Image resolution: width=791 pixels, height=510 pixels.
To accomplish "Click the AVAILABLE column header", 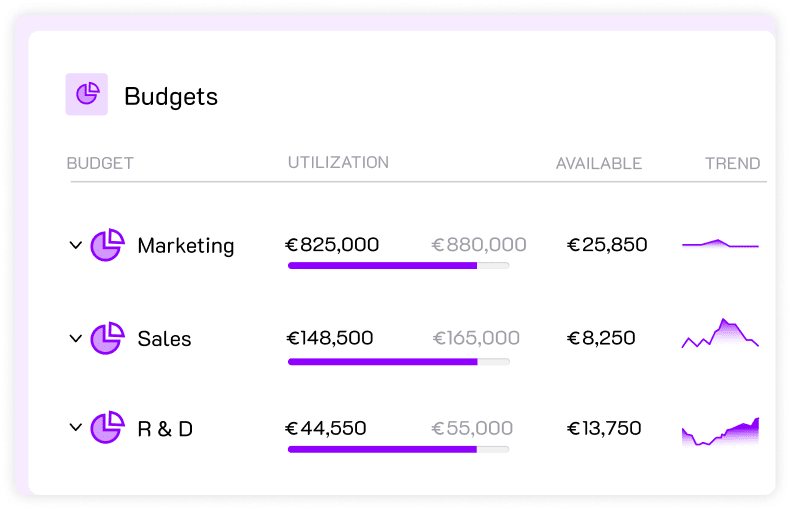I will (x=599, y=163).
